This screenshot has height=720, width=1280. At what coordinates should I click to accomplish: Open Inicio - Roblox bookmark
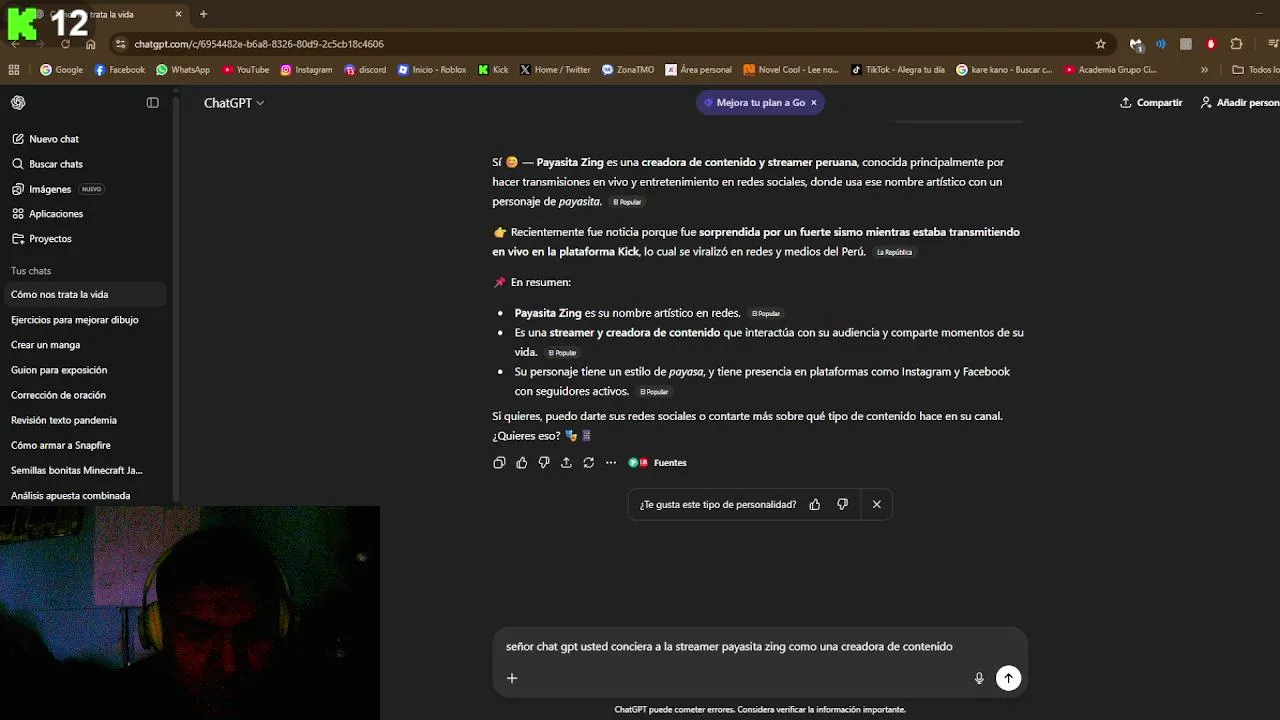(x=432, y=70)
